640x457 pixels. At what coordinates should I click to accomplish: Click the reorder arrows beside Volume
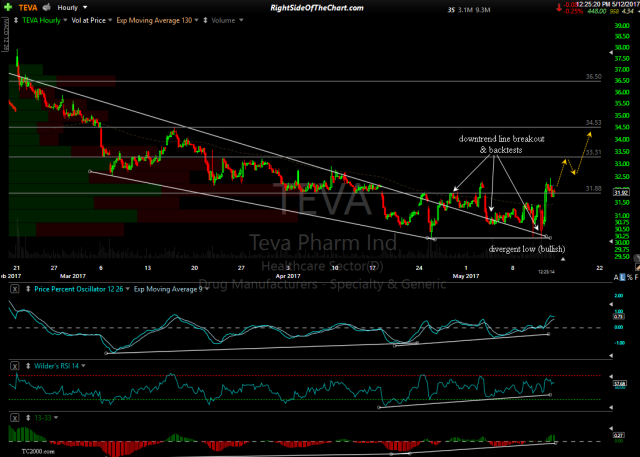coord(205,20)
